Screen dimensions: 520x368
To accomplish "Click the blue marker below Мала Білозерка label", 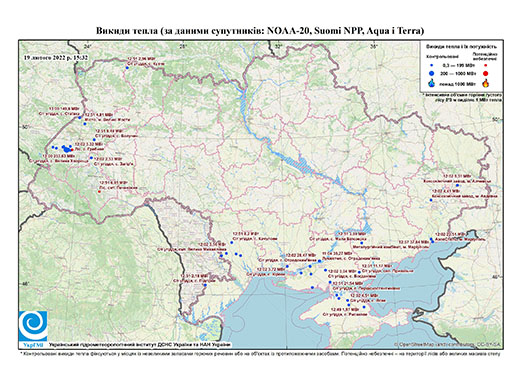I will 361,243.
